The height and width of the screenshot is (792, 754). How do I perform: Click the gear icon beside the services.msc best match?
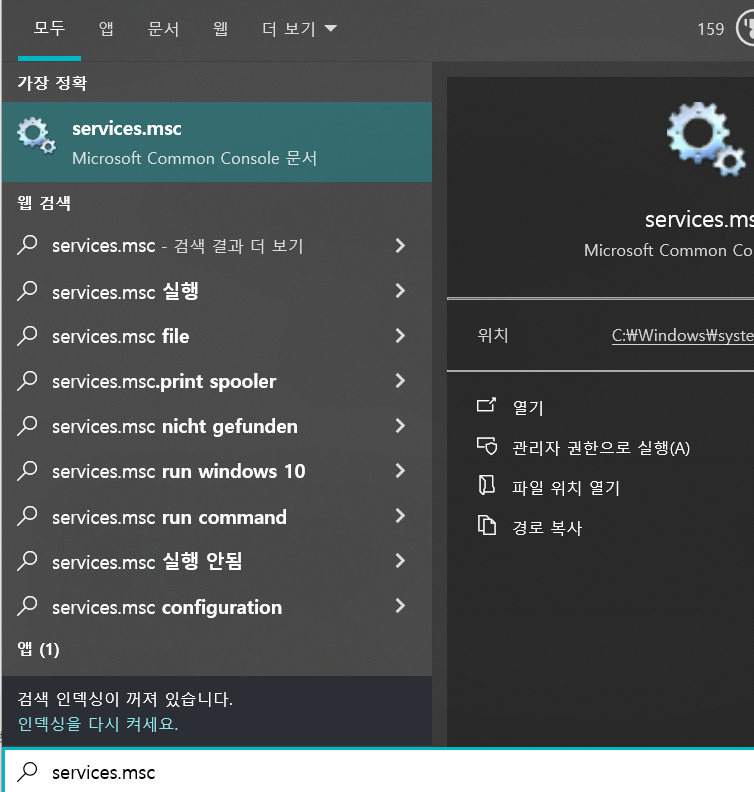[x=36, y=135]
